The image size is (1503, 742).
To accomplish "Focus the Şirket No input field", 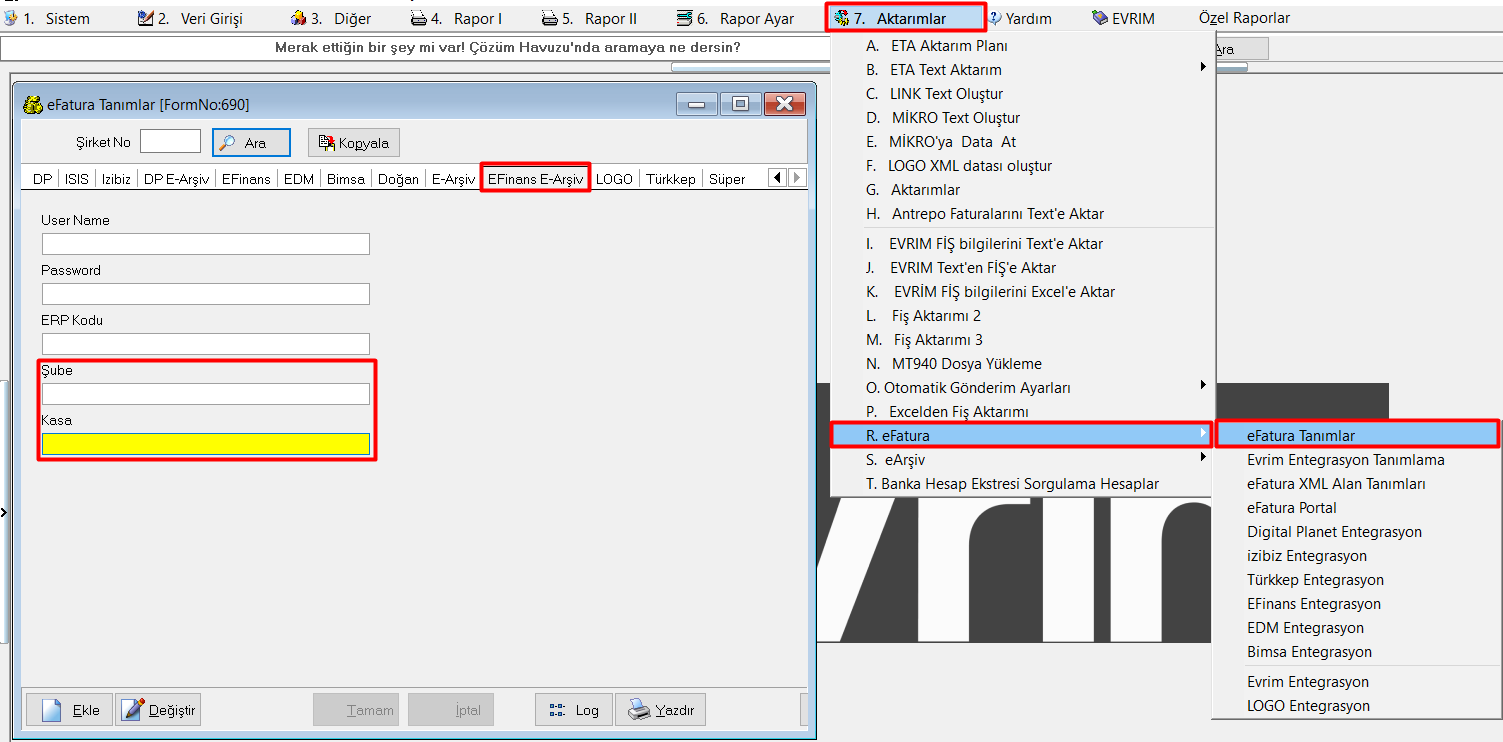I will (171, 142).
